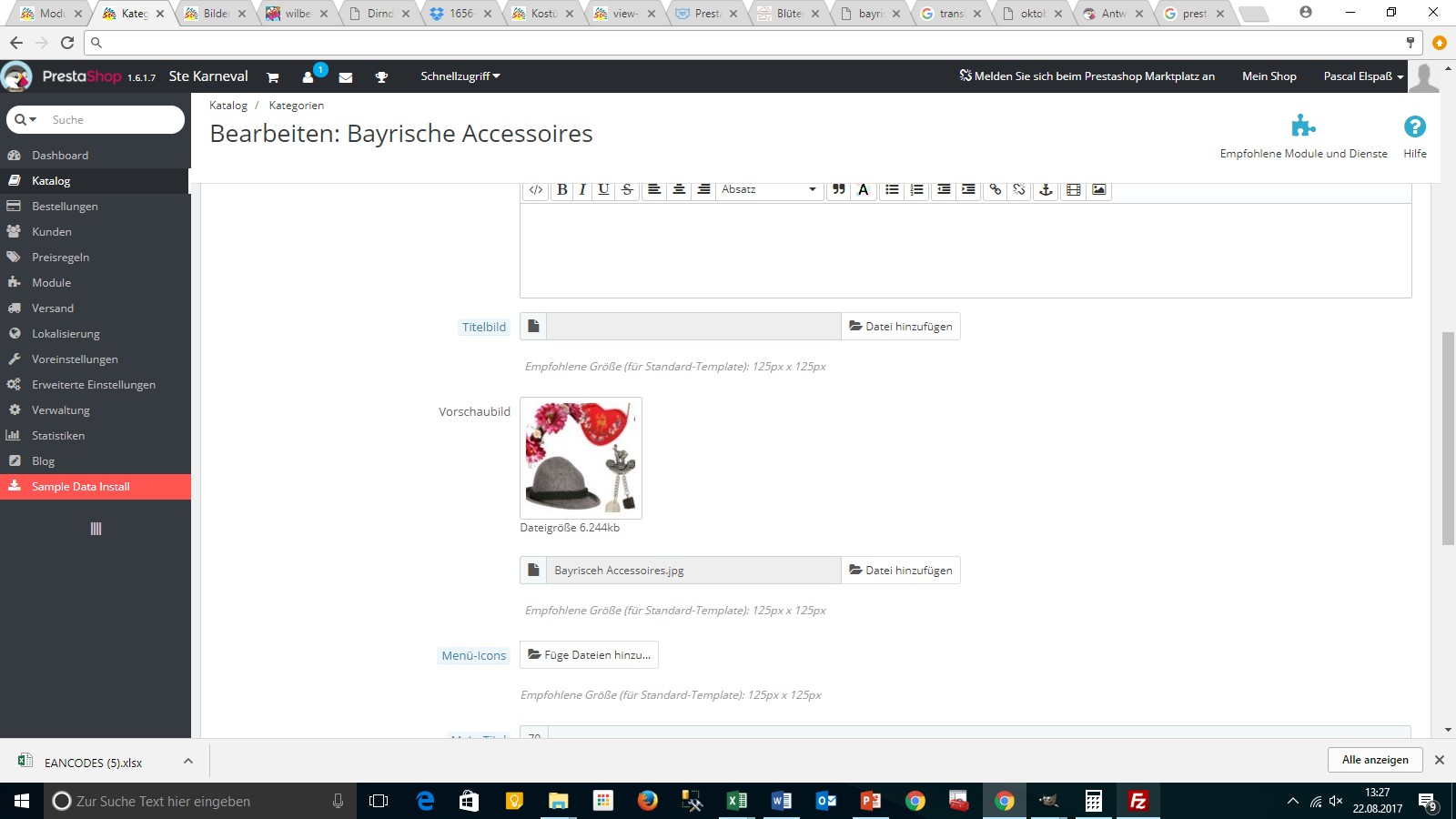Remove link with unlink icon

click(x=1019, y=189)
